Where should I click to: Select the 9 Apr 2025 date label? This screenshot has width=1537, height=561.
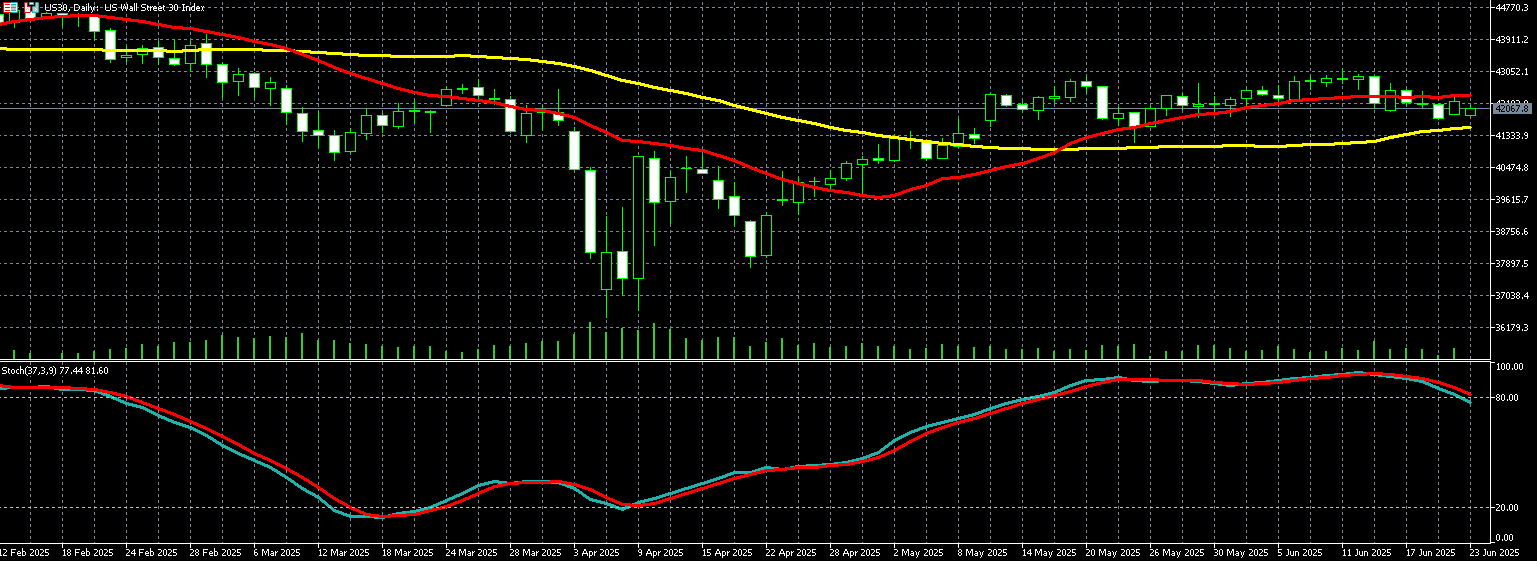[x=658, y=552]
